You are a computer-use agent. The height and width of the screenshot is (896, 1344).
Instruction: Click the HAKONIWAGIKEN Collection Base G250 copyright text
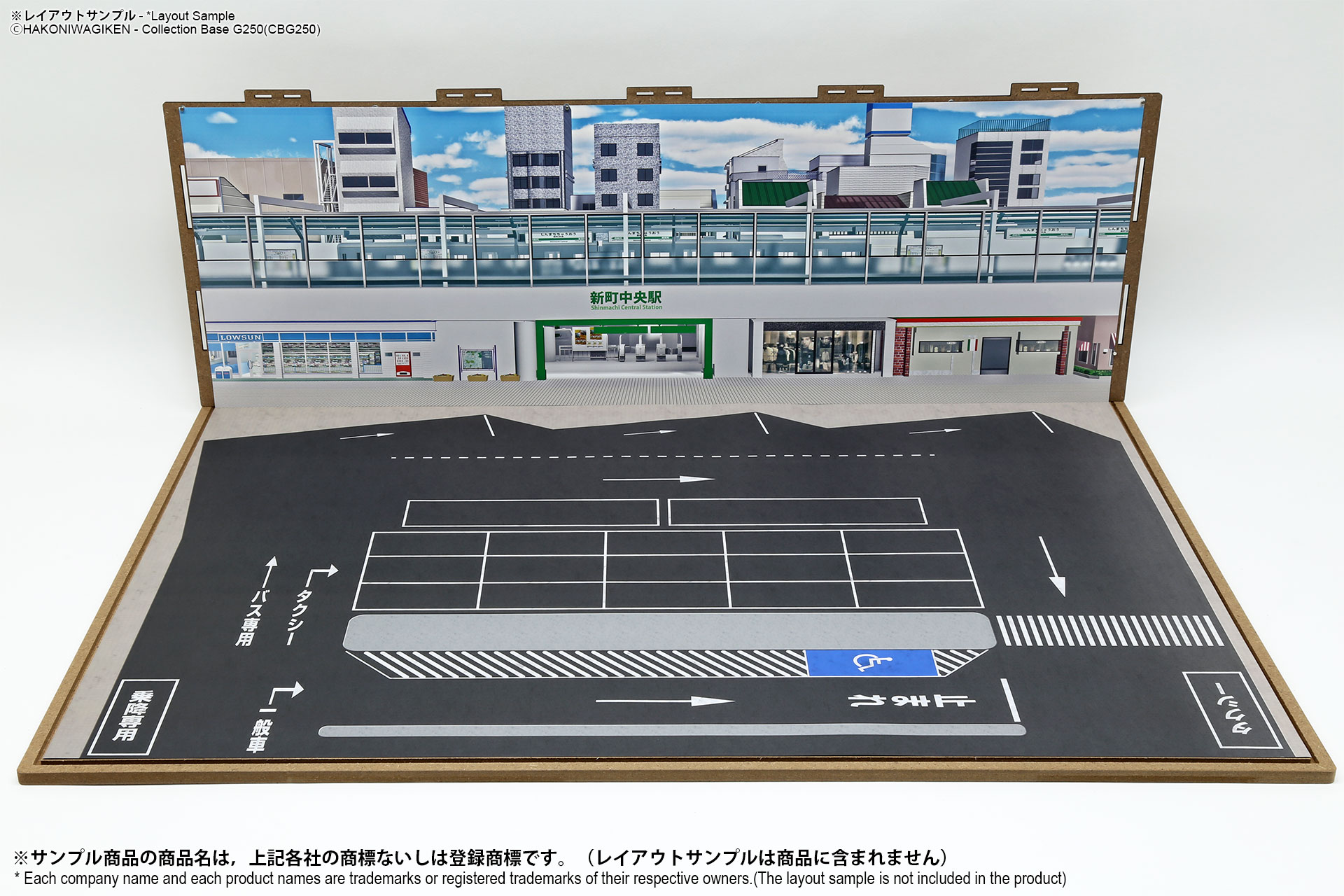[165, 29]
